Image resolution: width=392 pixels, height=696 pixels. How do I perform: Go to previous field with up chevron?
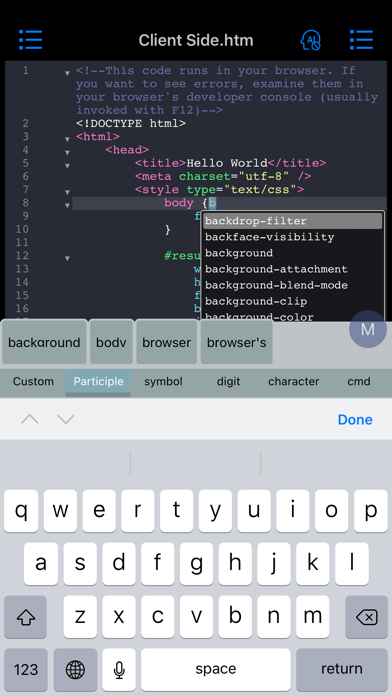(30, 419)
